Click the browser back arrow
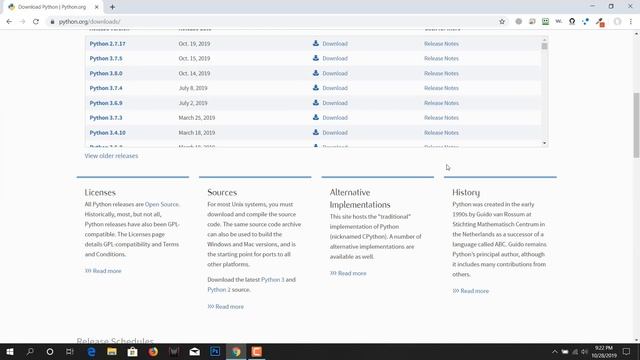 click(x=9, y=22)
